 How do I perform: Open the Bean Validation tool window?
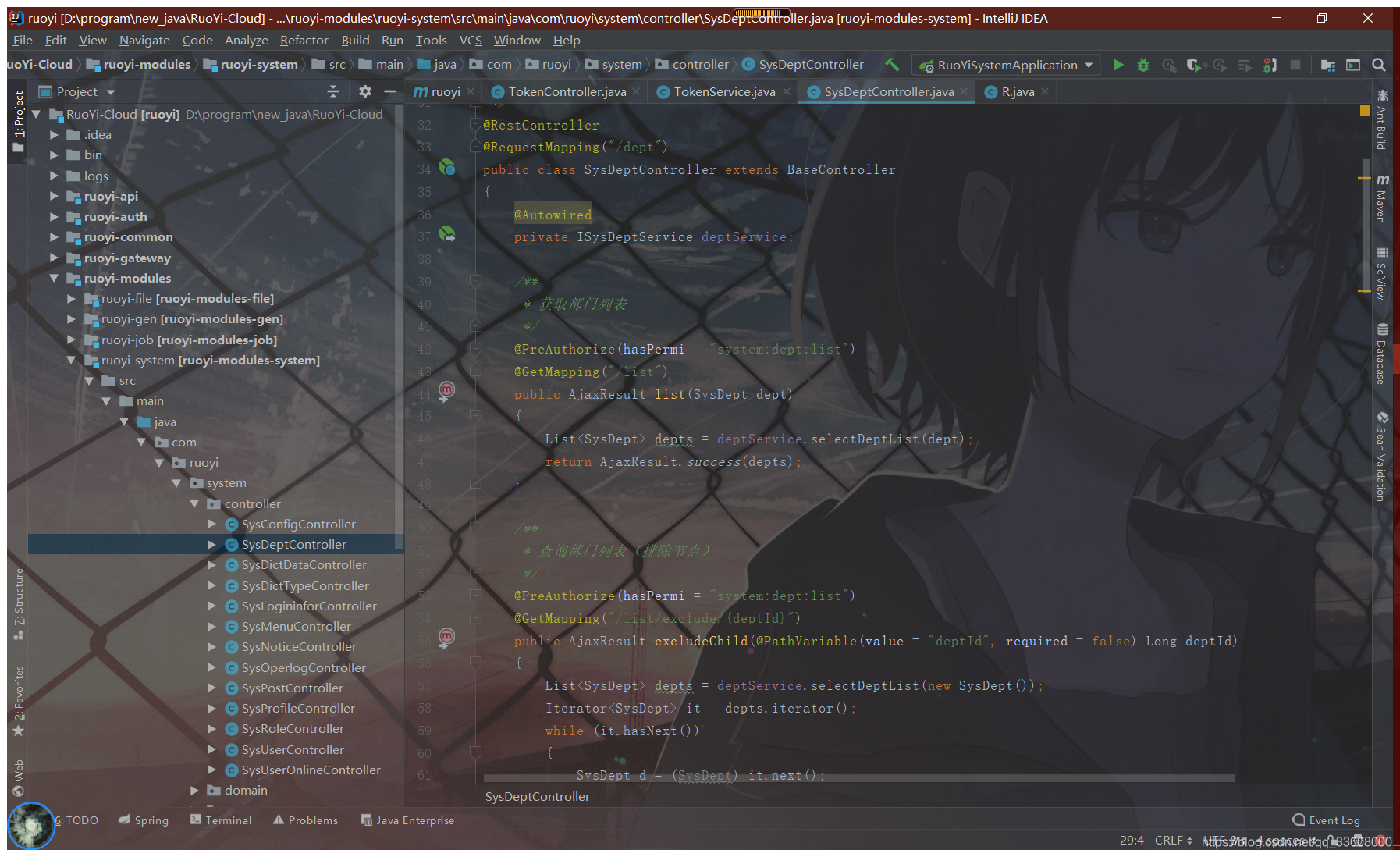click(x=1382, y=456)
